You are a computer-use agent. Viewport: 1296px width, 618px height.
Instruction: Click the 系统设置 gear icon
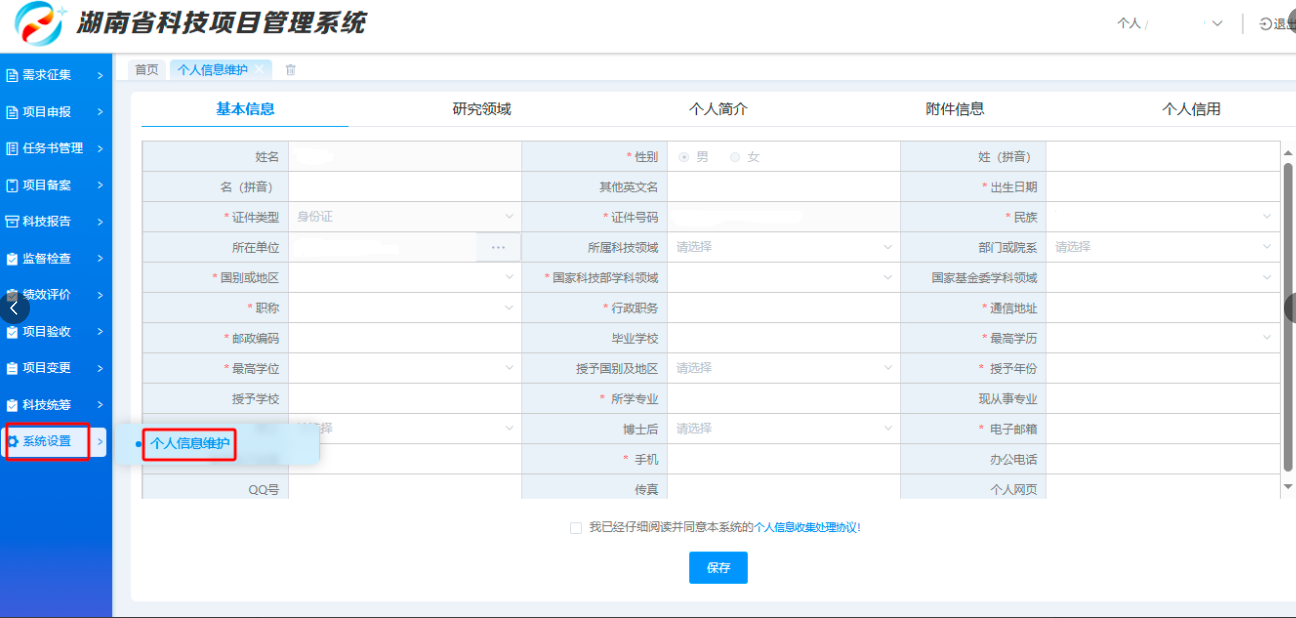13,441
